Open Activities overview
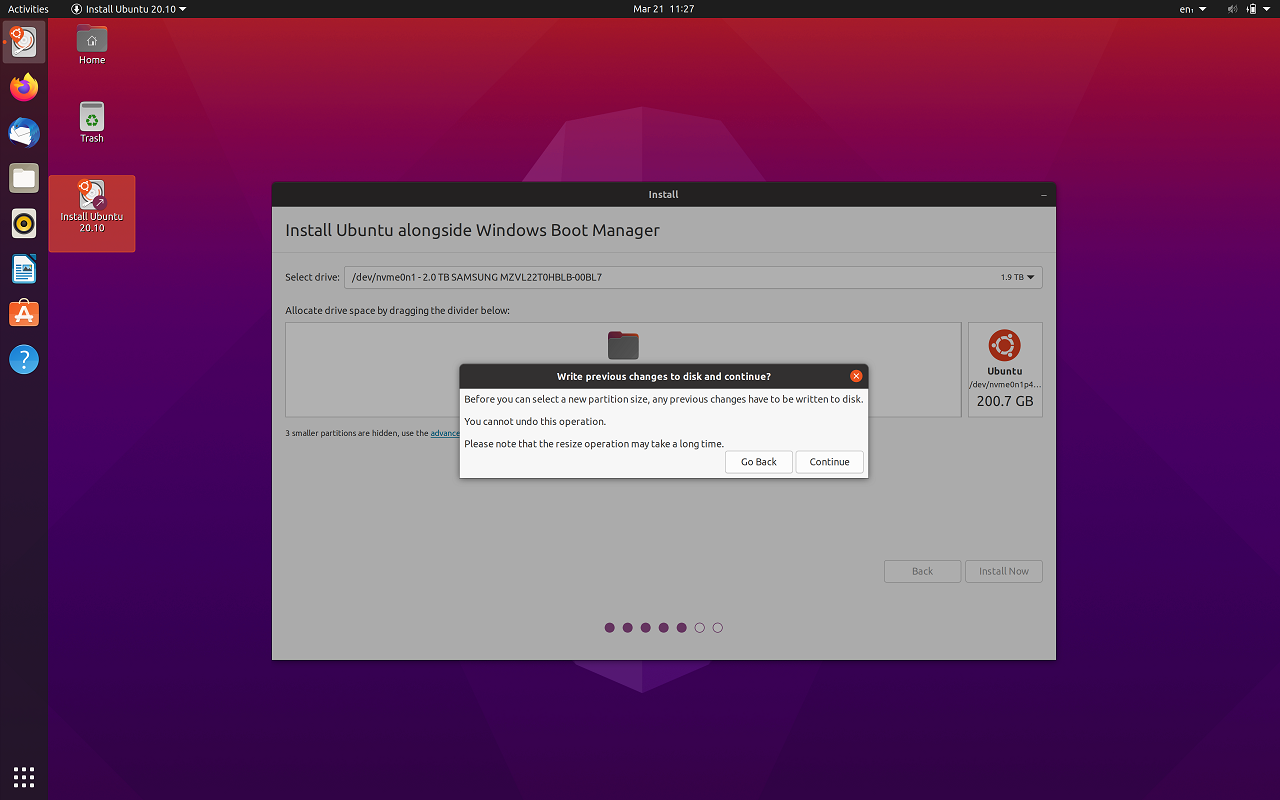 pyautogui.click(x=28, y=9)
